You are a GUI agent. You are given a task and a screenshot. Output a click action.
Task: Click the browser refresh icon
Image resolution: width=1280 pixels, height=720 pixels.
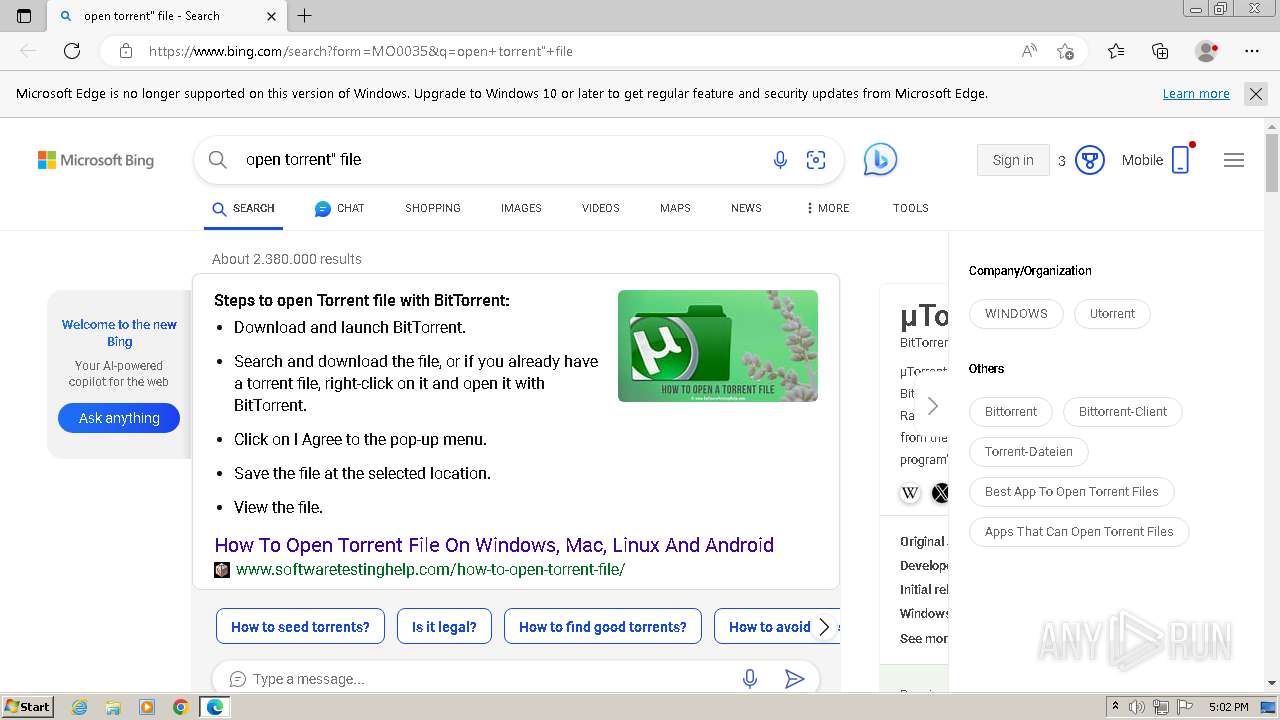pos(72,51)
